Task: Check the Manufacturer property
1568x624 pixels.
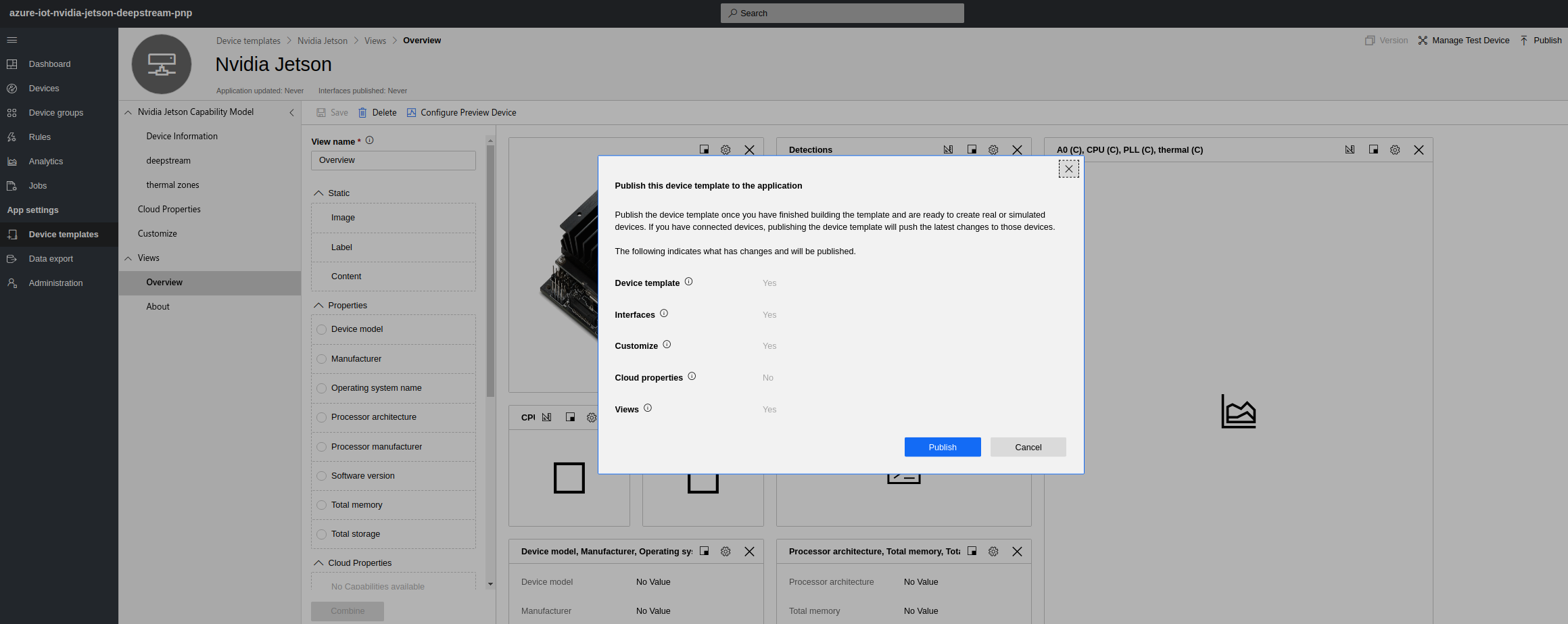Action: point(322,359)
